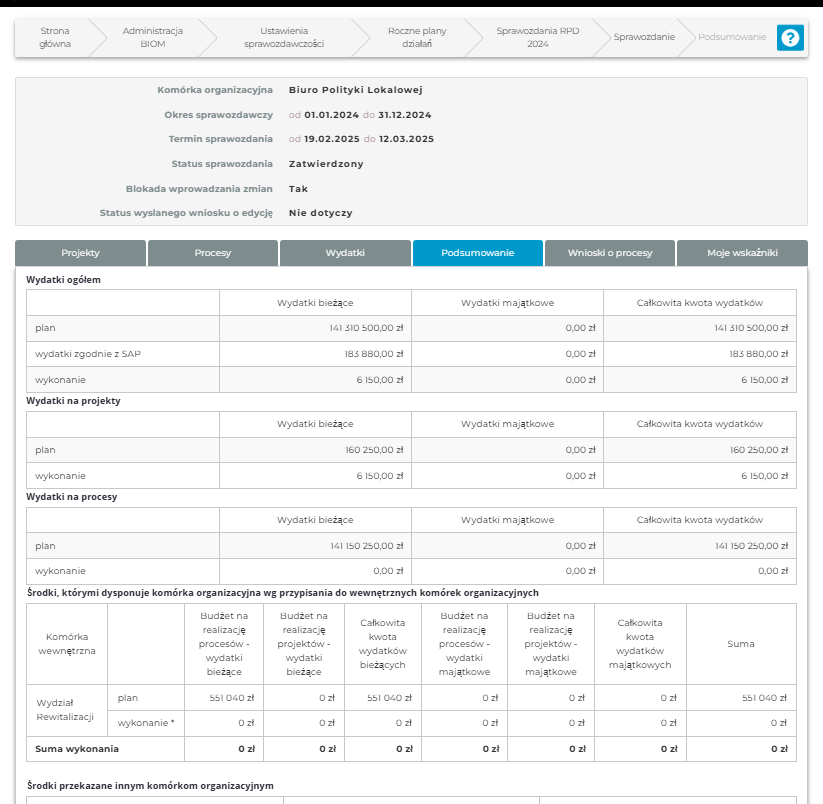Return to Sprawozdania RPD 2024 breadcrumb
The height and width of the screenshot is (804, 823).
coord(537,37)
